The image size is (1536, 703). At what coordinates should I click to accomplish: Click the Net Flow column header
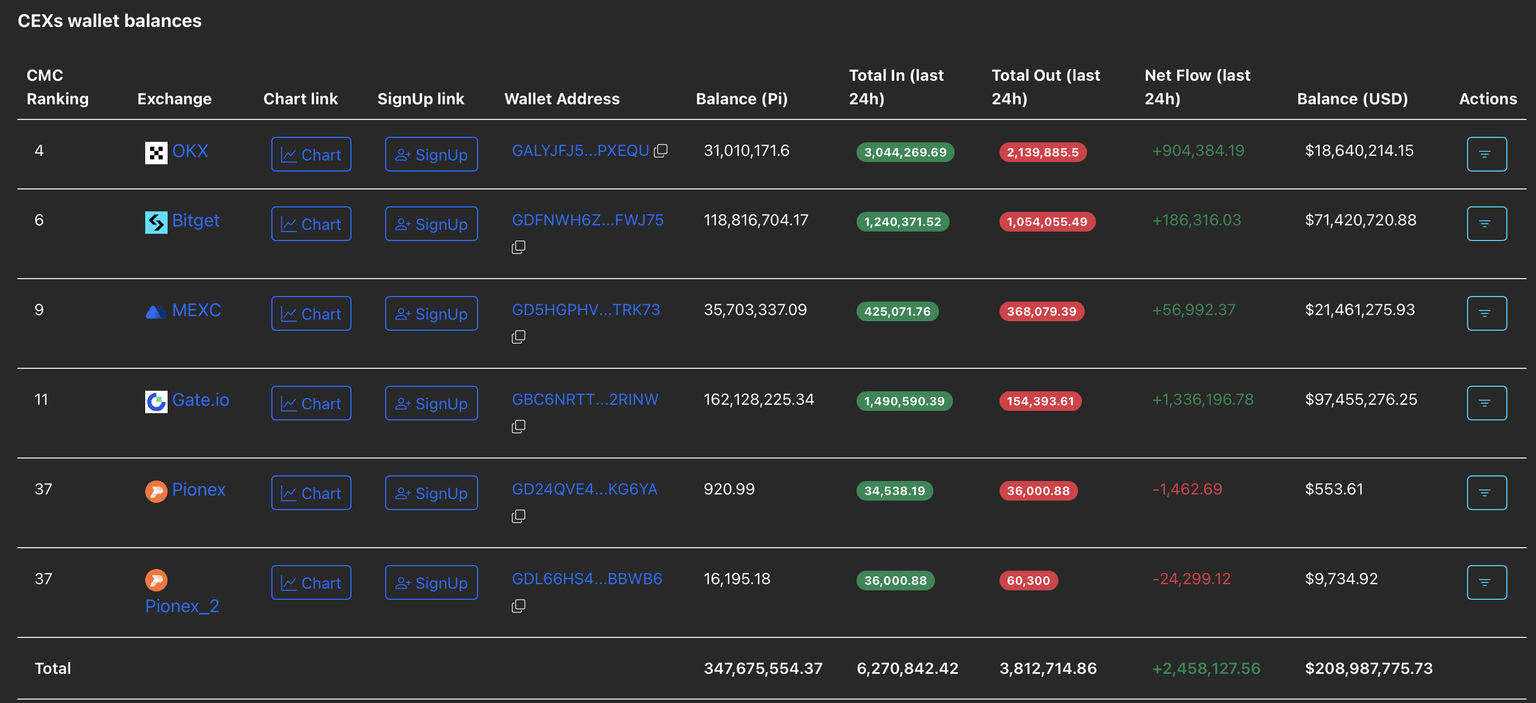click(1197, 87)
